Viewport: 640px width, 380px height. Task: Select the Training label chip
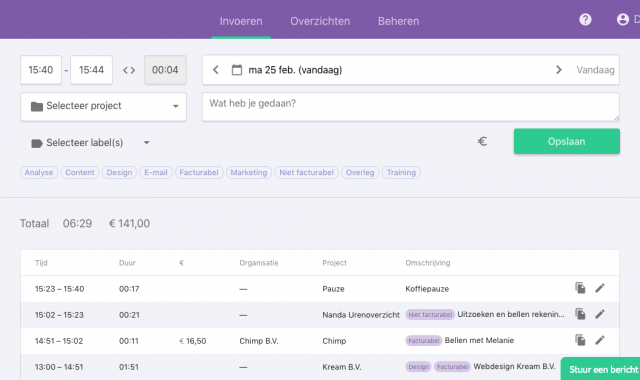(401, 172)
